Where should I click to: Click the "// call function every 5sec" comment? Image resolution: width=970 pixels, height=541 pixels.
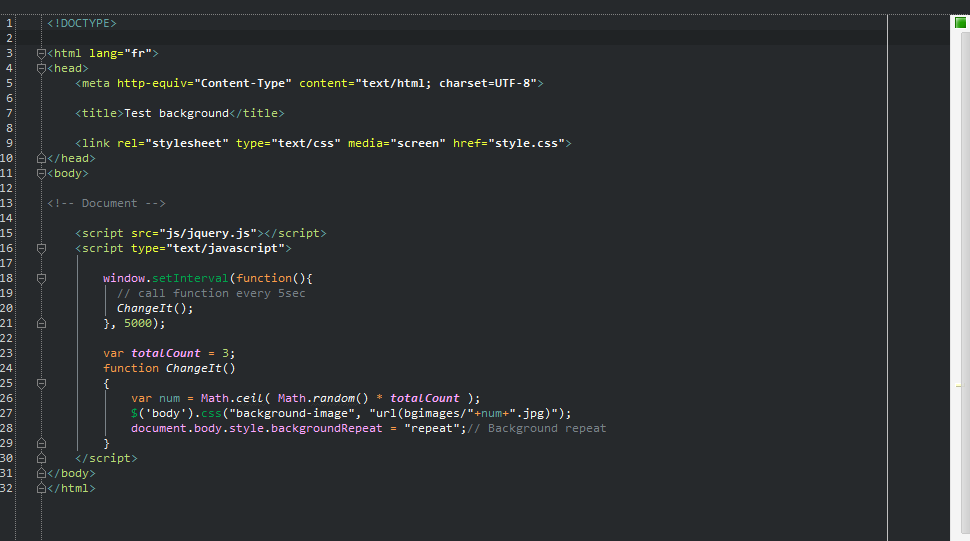(x=211, y=293)
